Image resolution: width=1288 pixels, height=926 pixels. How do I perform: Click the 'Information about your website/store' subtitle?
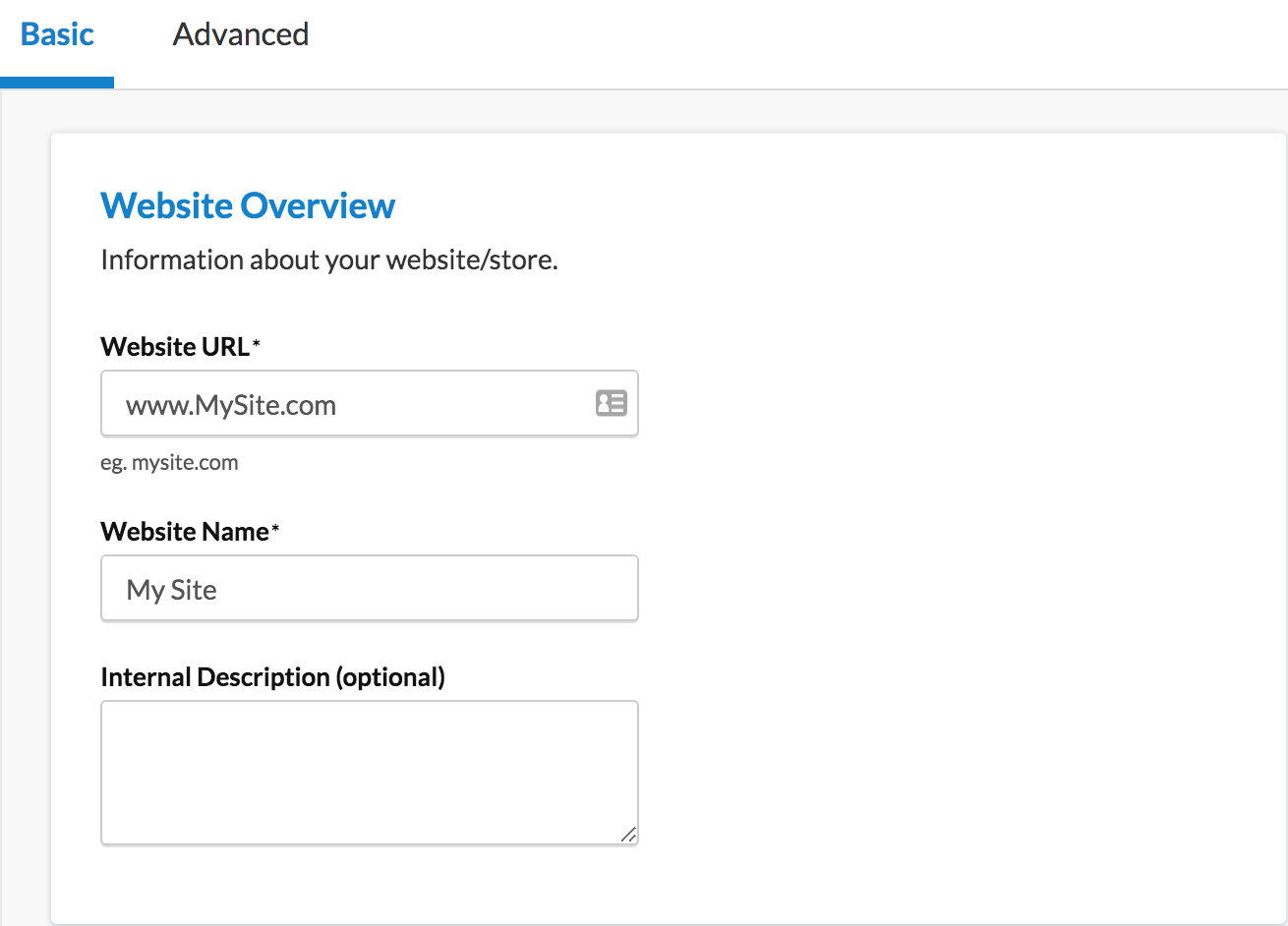329,260
